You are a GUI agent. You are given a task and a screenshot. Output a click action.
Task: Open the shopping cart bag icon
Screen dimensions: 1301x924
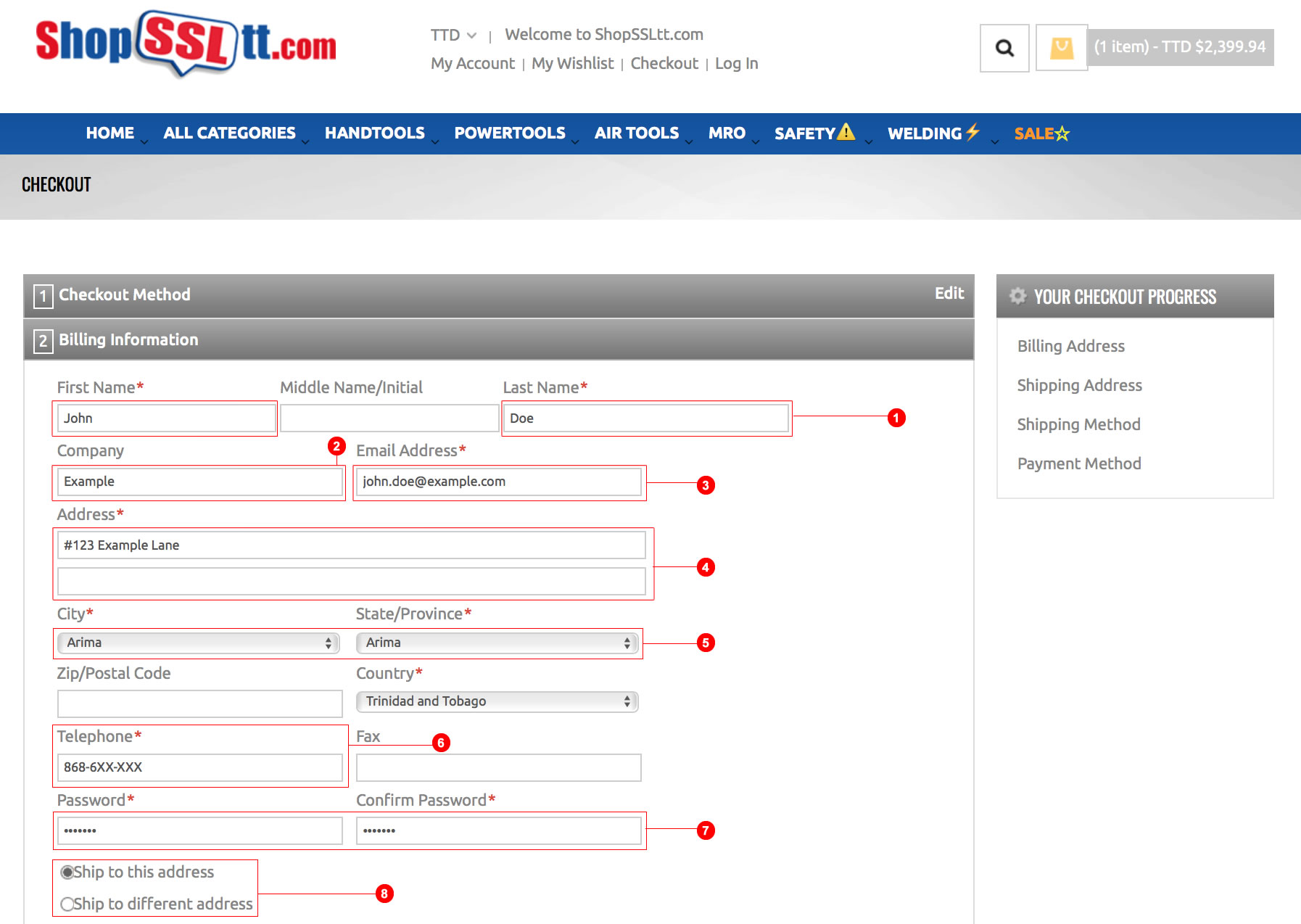1061,48
